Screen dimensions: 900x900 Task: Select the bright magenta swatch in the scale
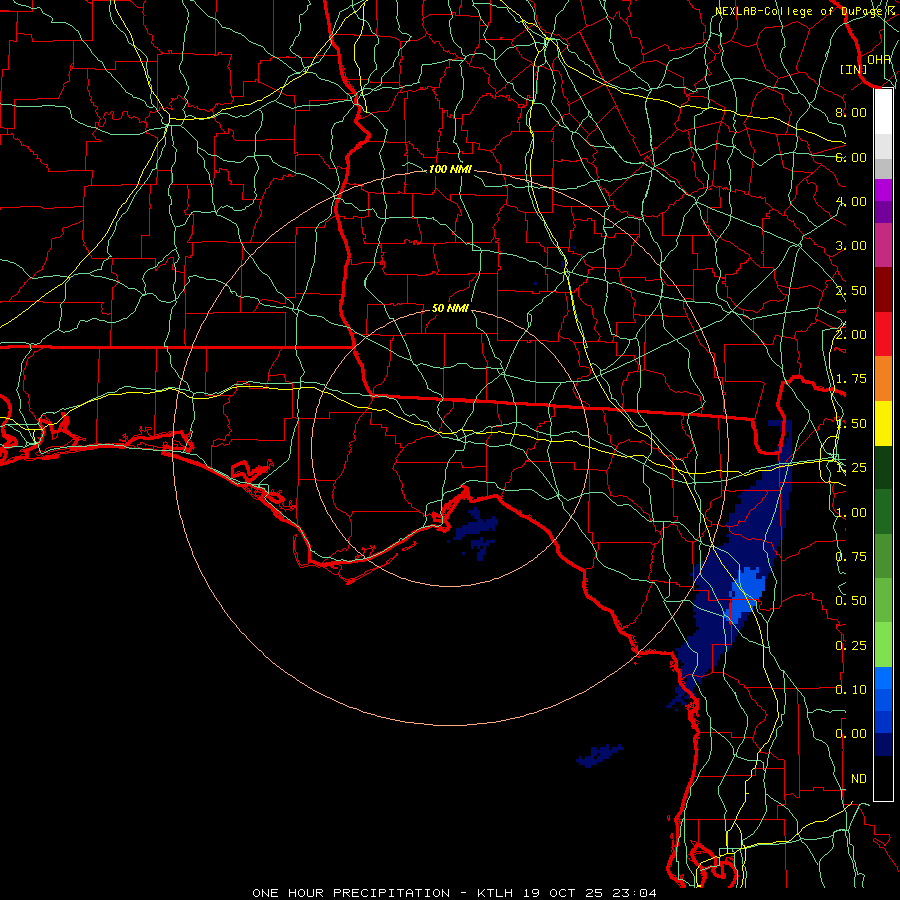[x=883, y=190]
